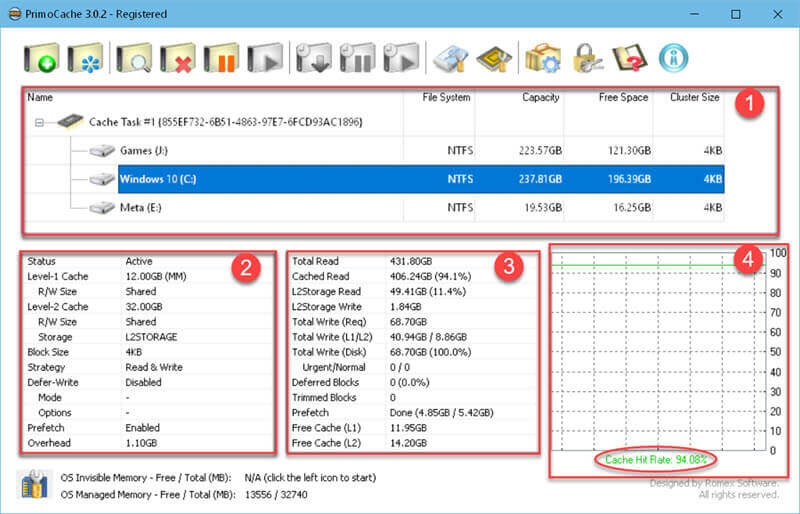The image size is (800, 514).
Task: Open the toolbox options icon with gear
Action: 543,58
